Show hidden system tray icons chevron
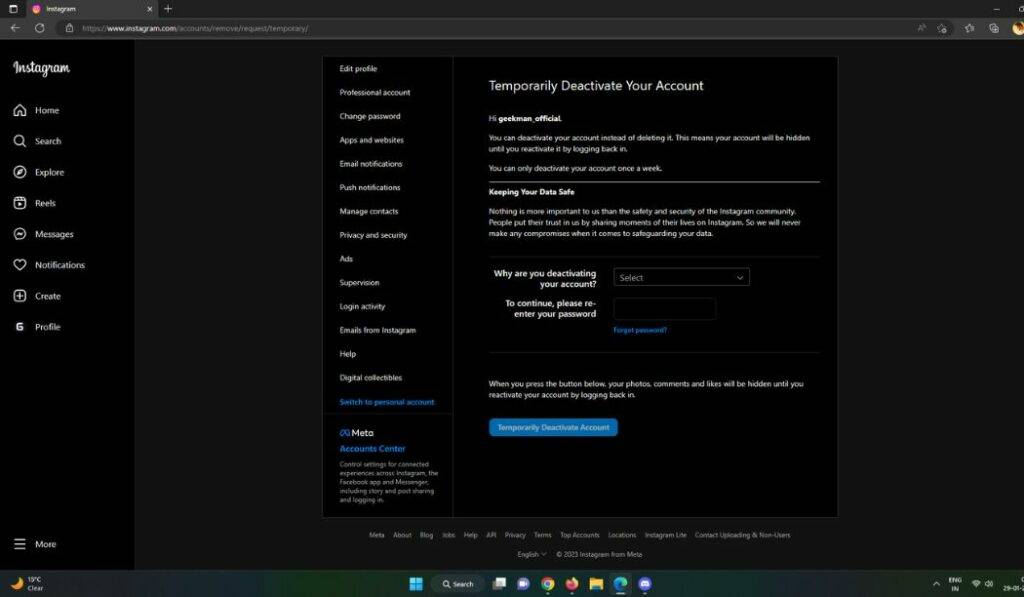 (x=936, y=583)
